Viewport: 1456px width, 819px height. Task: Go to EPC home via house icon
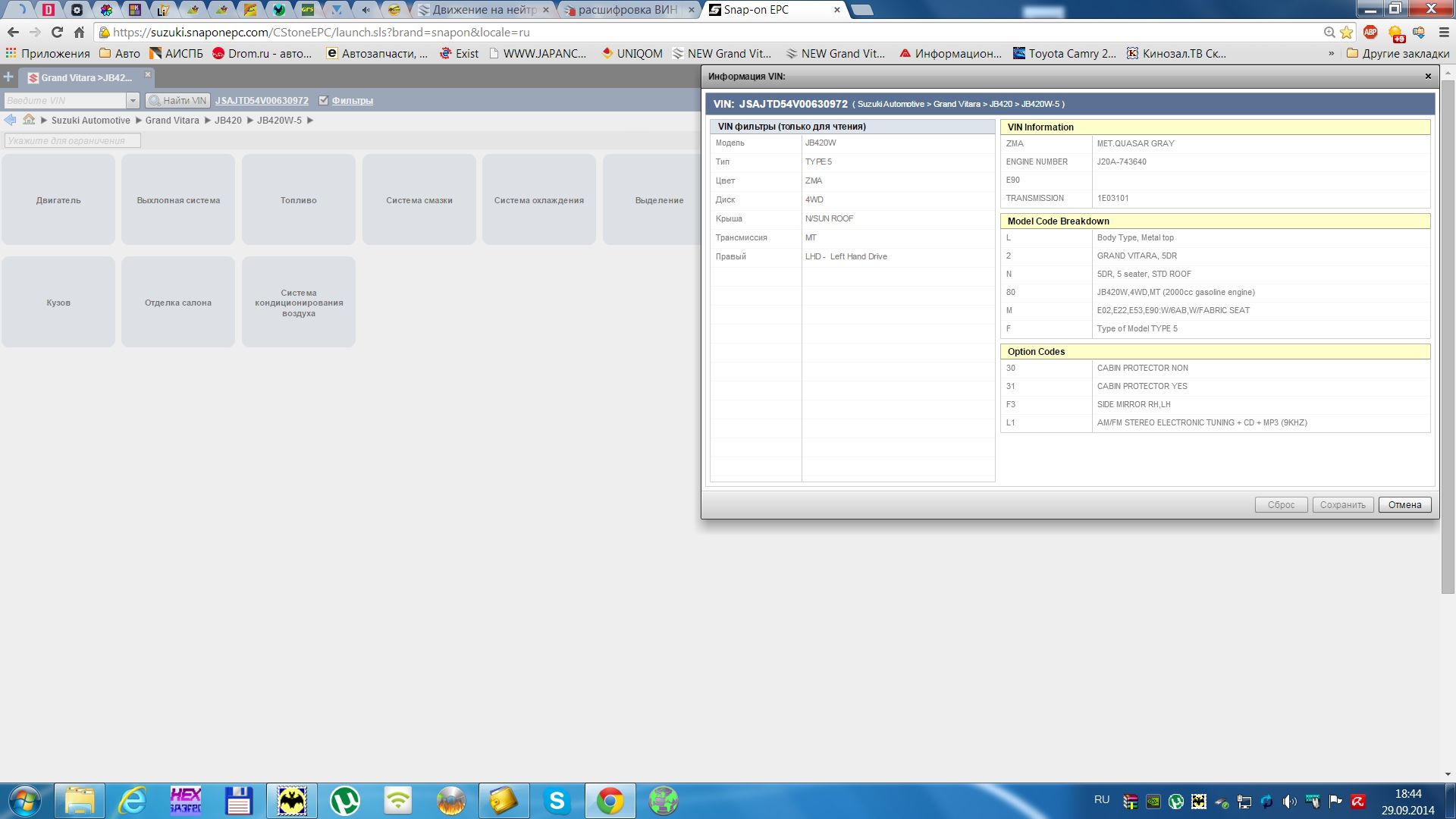[29, 120]
